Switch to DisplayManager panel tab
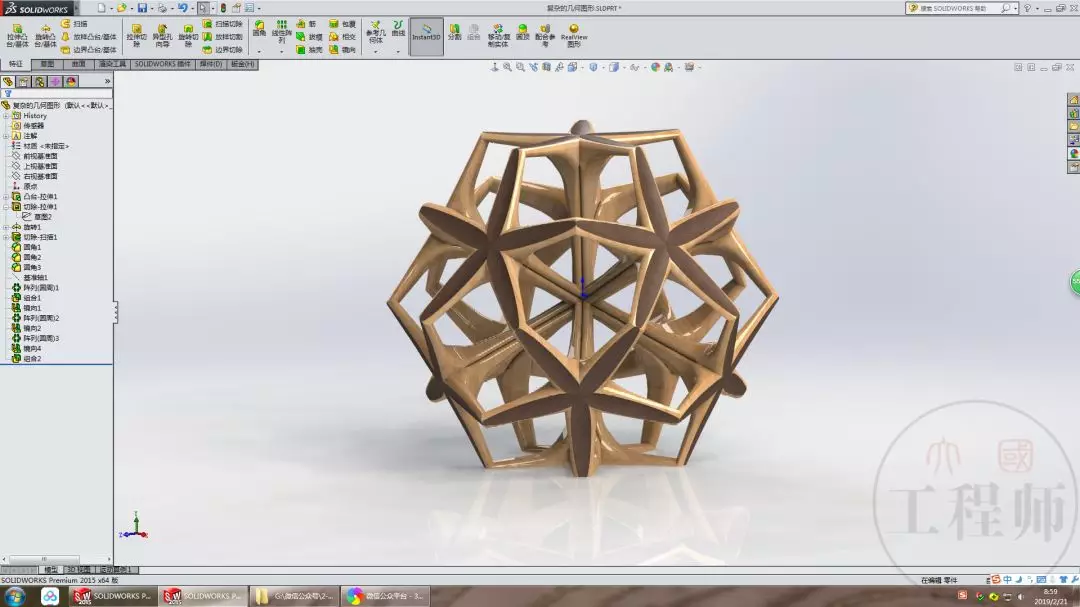 coord(71,81)
